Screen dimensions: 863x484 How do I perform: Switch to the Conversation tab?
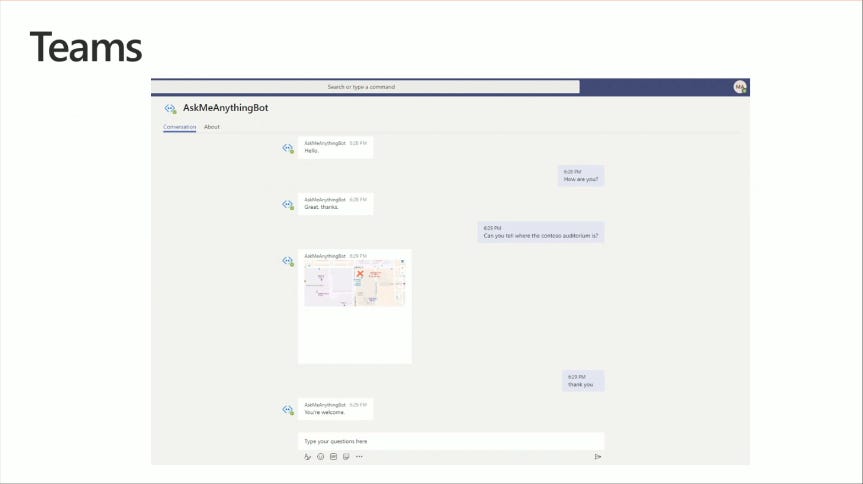pos(179,127)
